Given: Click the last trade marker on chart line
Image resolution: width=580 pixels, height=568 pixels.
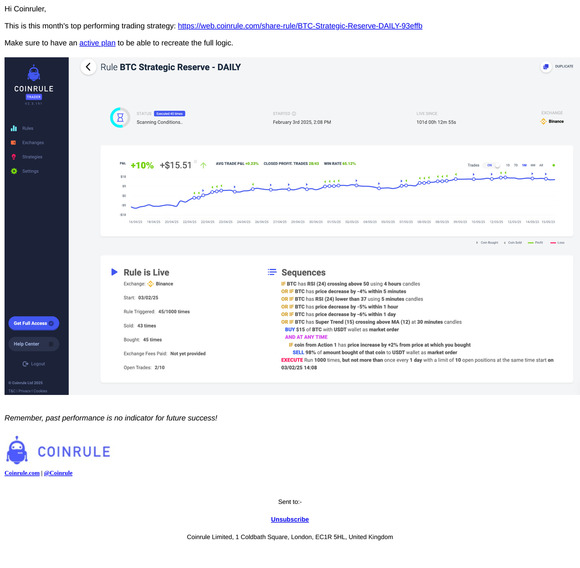Looking at the screenshot, I should pyautogui.click(x=546, y=179).
